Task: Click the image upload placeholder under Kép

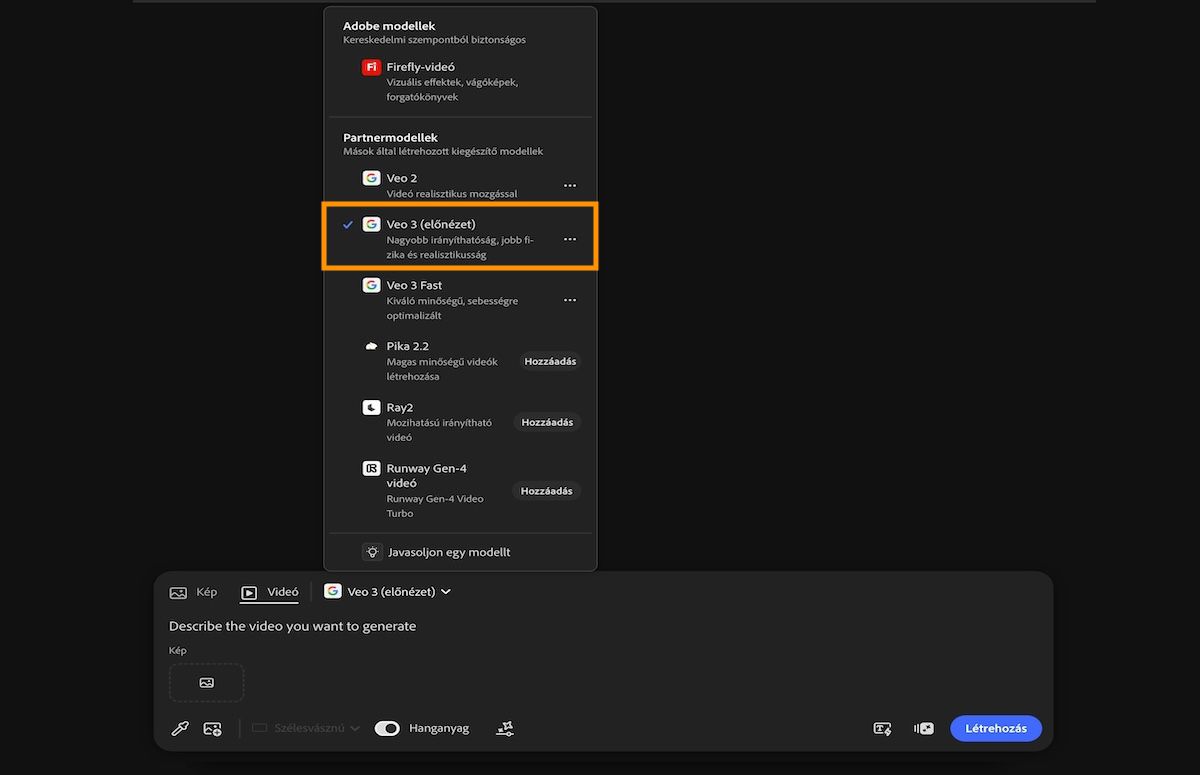Action: click(206, 682)
